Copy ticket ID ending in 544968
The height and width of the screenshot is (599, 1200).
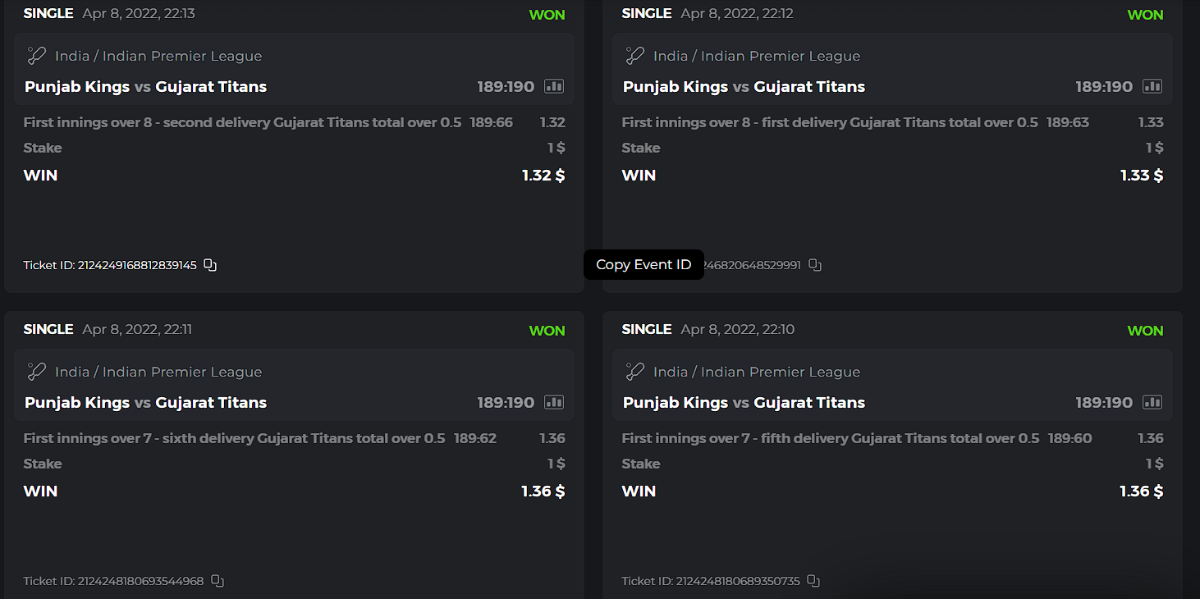217,581
